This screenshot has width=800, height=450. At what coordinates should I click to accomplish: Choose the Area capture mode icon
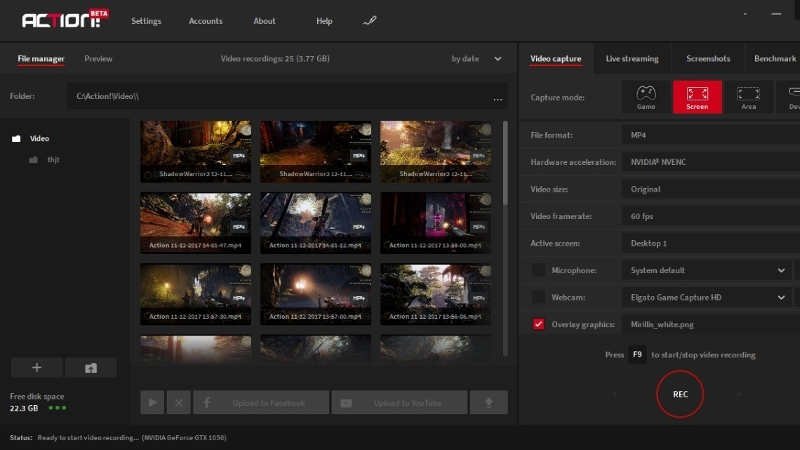747,97
